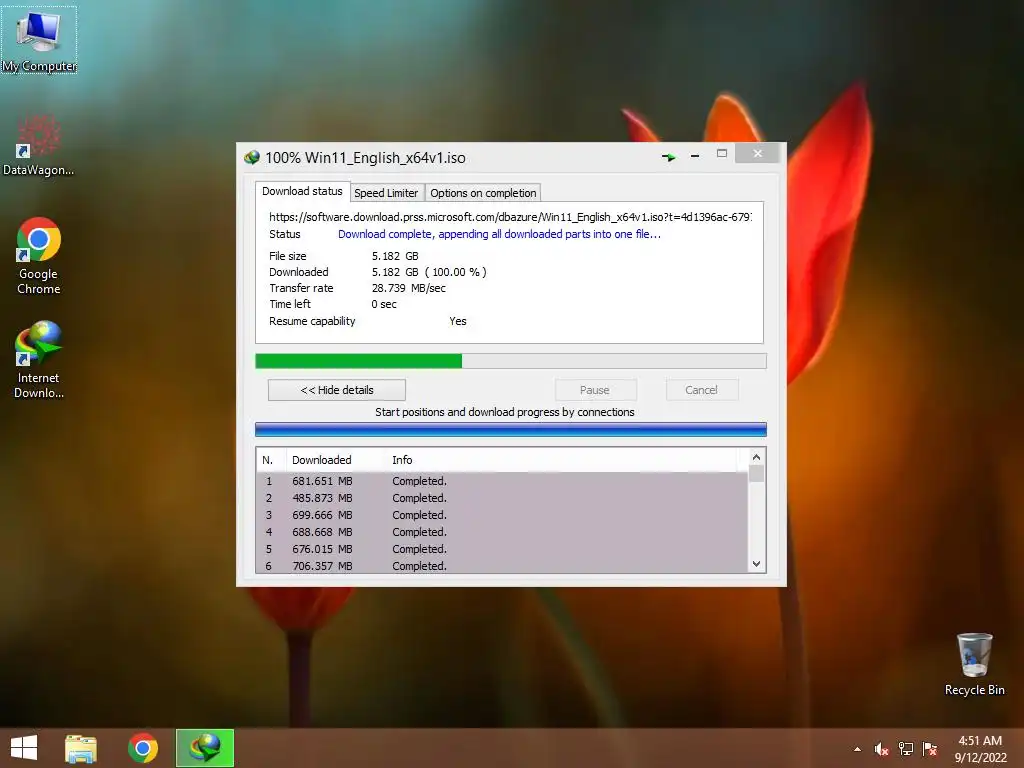Click the download URL text
1024x768 pixels.
tap(510, 217)
